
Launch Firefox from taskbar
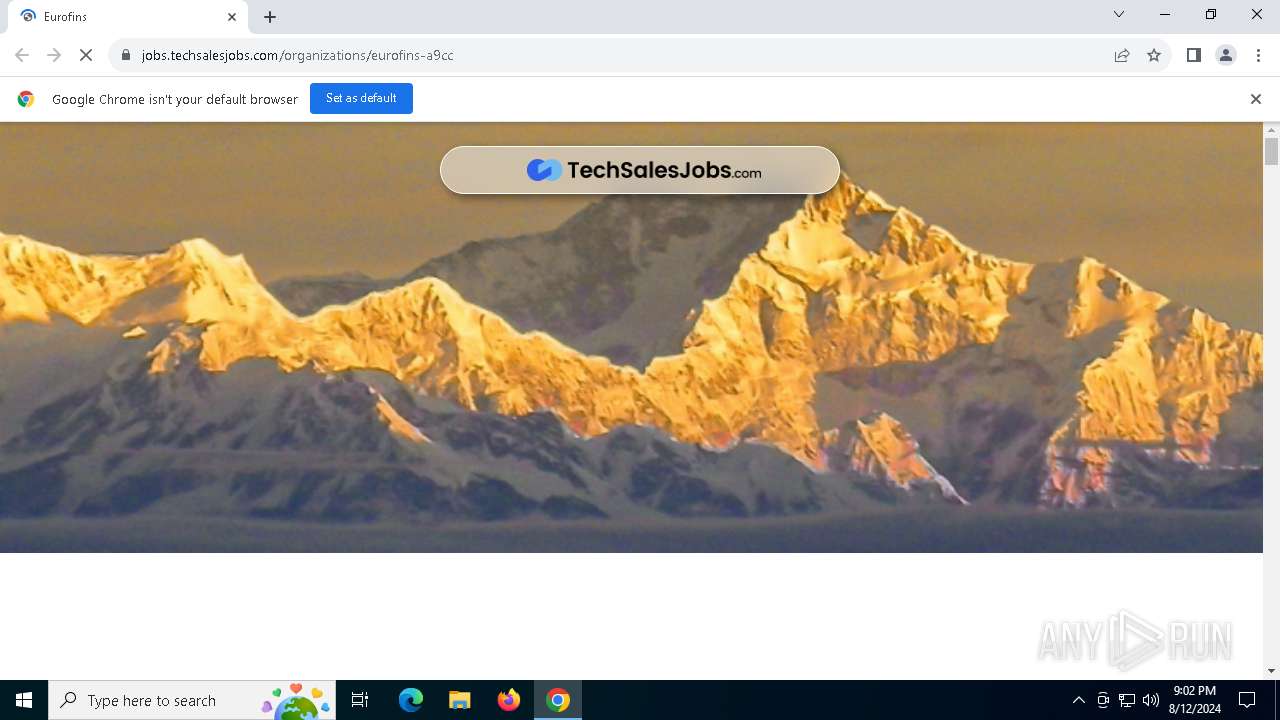[509, 700]
